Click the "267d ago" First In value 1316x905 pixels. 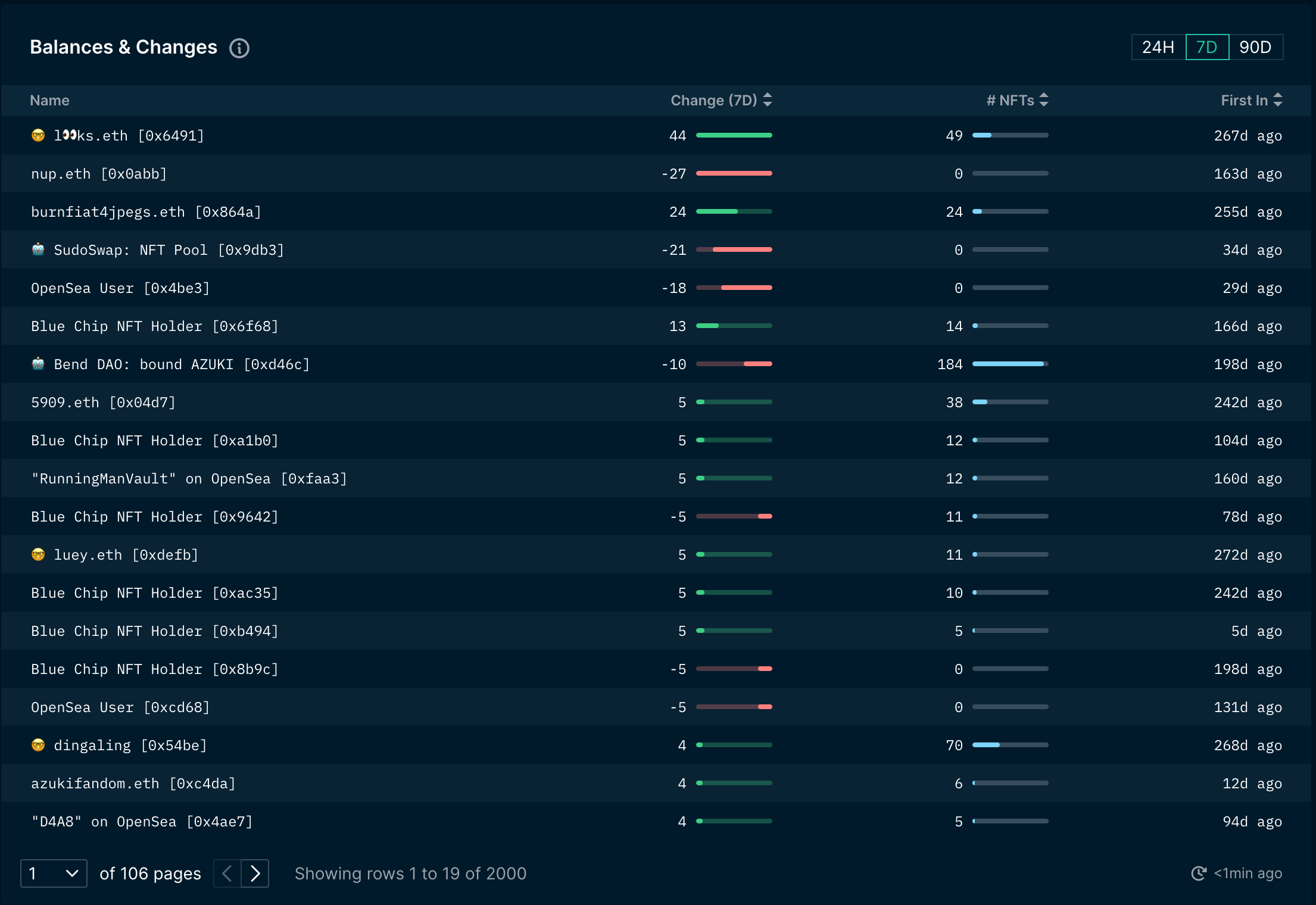click(x=1248, y=136)
